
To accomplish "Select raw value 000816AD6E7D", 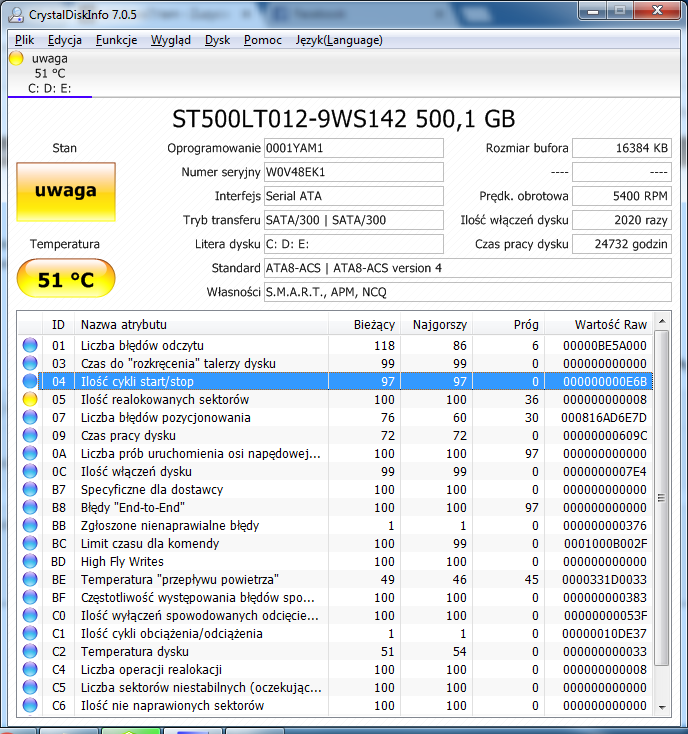I will click(604, 418).
